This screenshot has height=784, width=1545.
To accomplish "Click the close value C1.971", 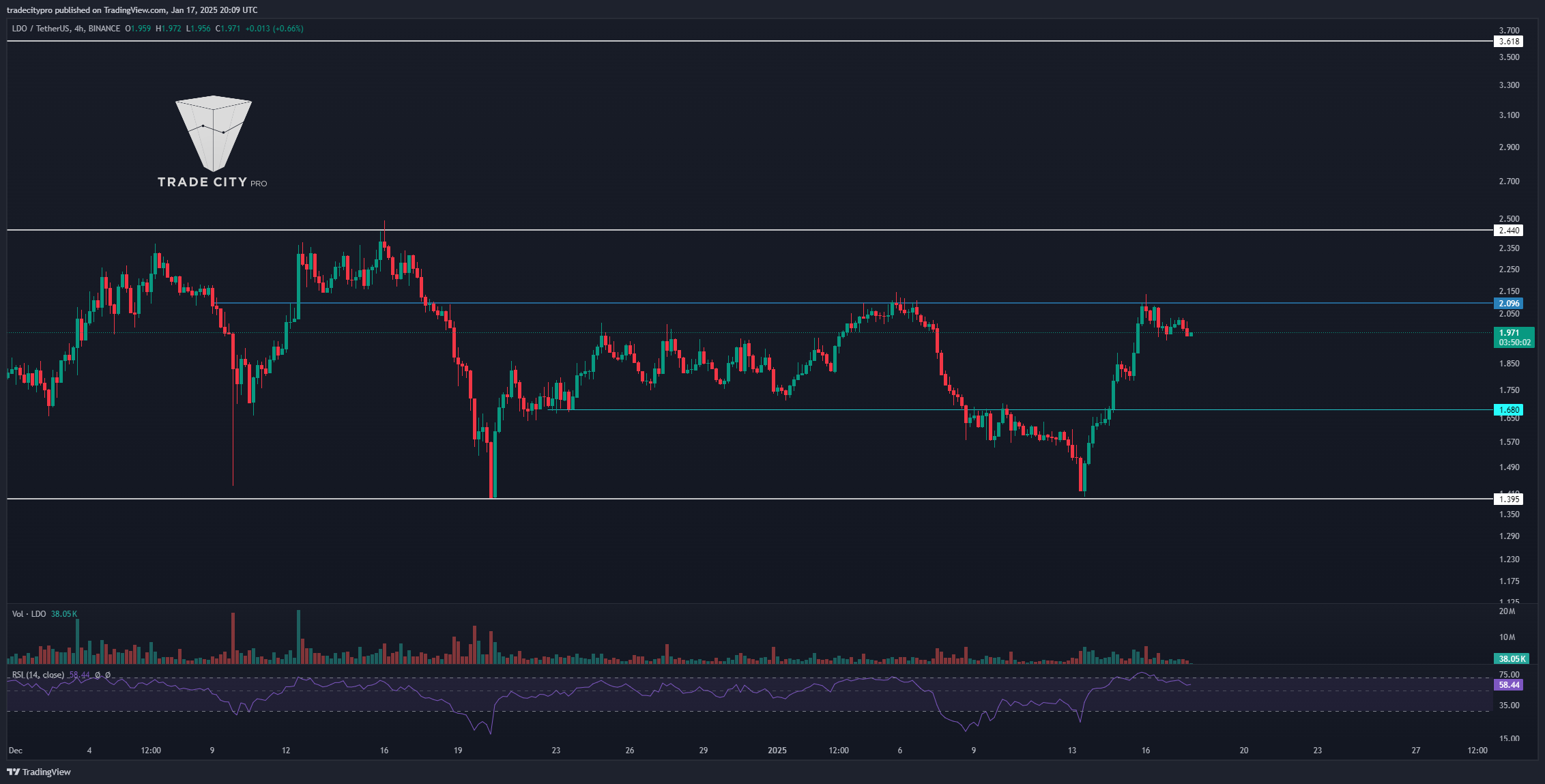I will [228, 29].
